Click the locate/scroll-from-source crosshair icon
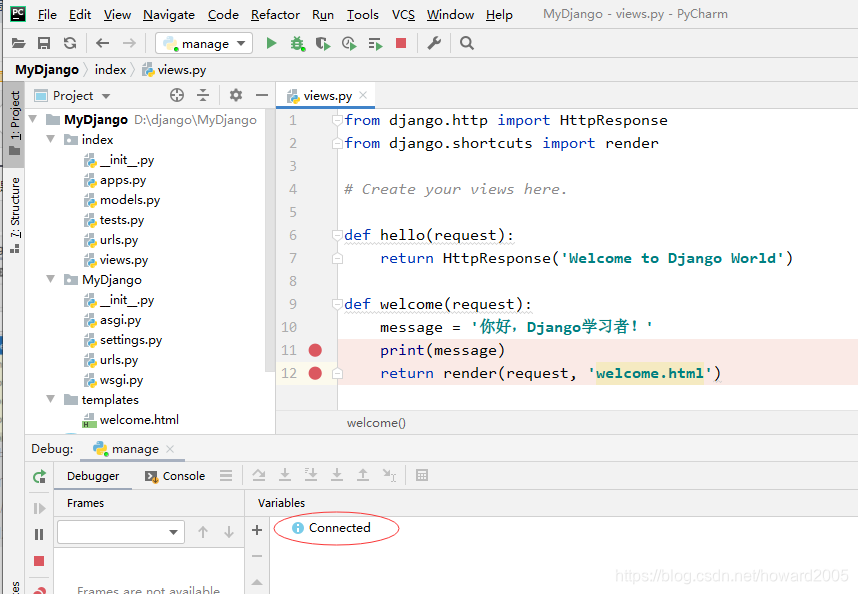858x594 pixels. tap(177, 96)
